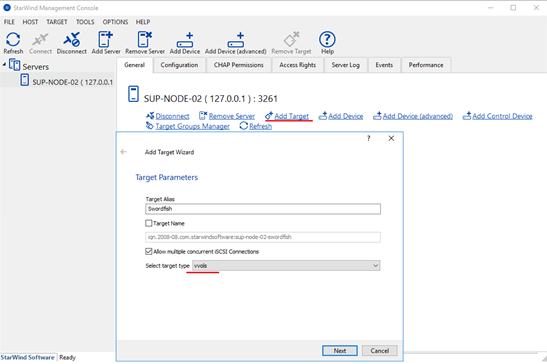Click Add Device (advanced) toolbar icon
The width and height of the screenshot is (547, 364).
click(235, 43)
